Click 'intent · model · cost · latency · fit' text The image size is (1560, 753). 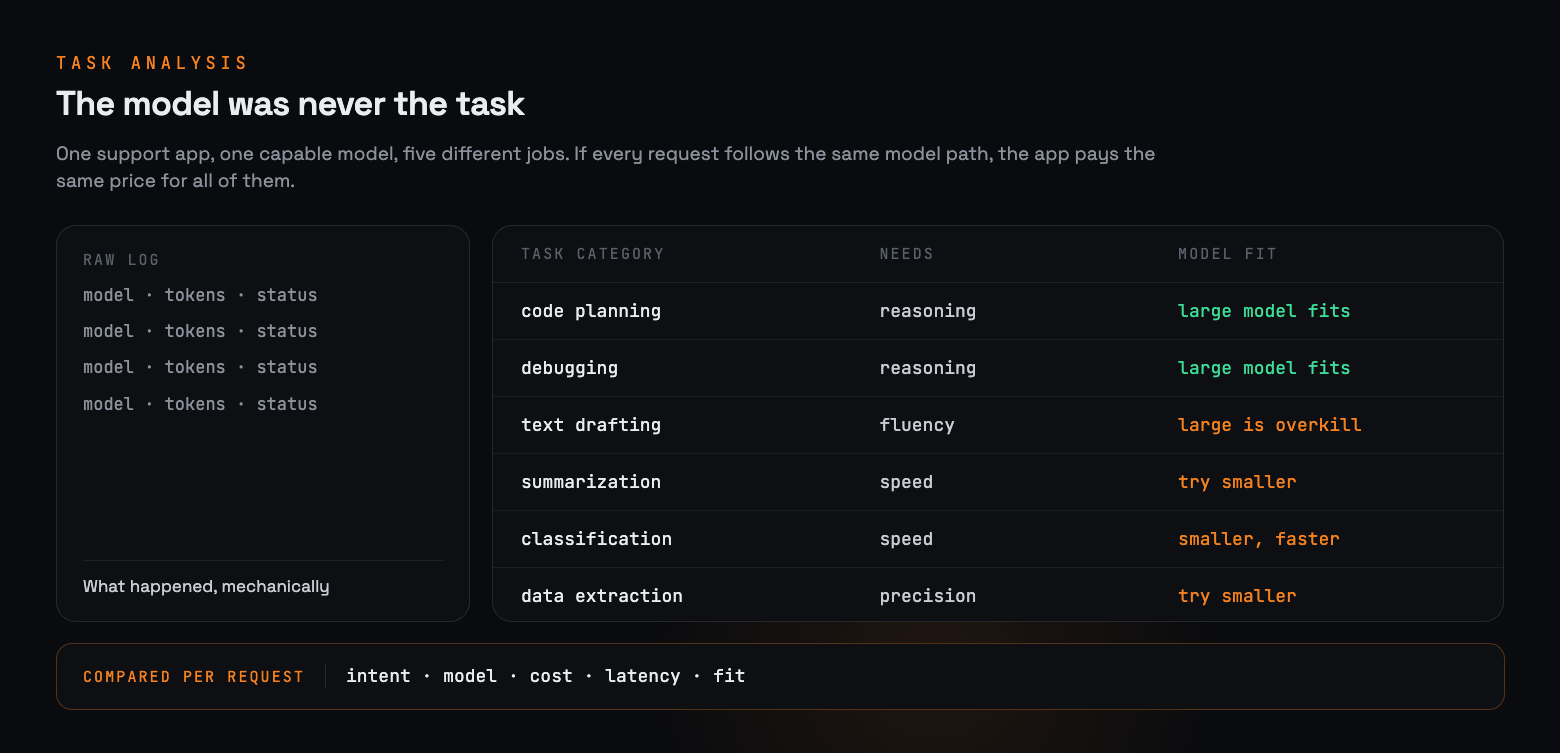(546, 676)
